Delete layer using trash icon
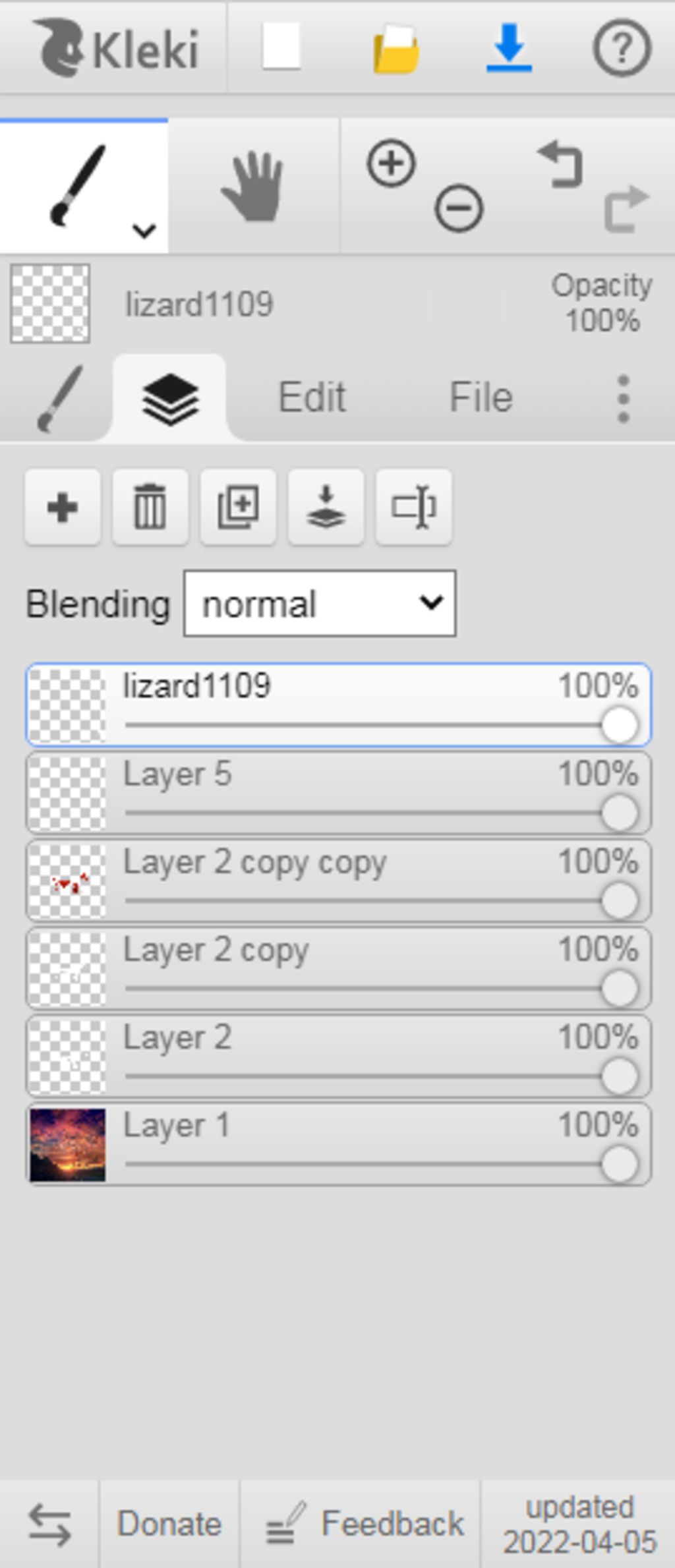Image resolution: width=675 pixels, height=1568 pixels. [x=150, y=508]
